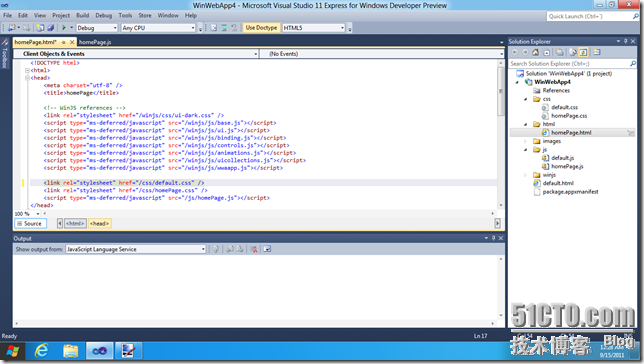The image size is (644, 364).
Task: Collapse the css folder node
Action: [x=526, y=99]
